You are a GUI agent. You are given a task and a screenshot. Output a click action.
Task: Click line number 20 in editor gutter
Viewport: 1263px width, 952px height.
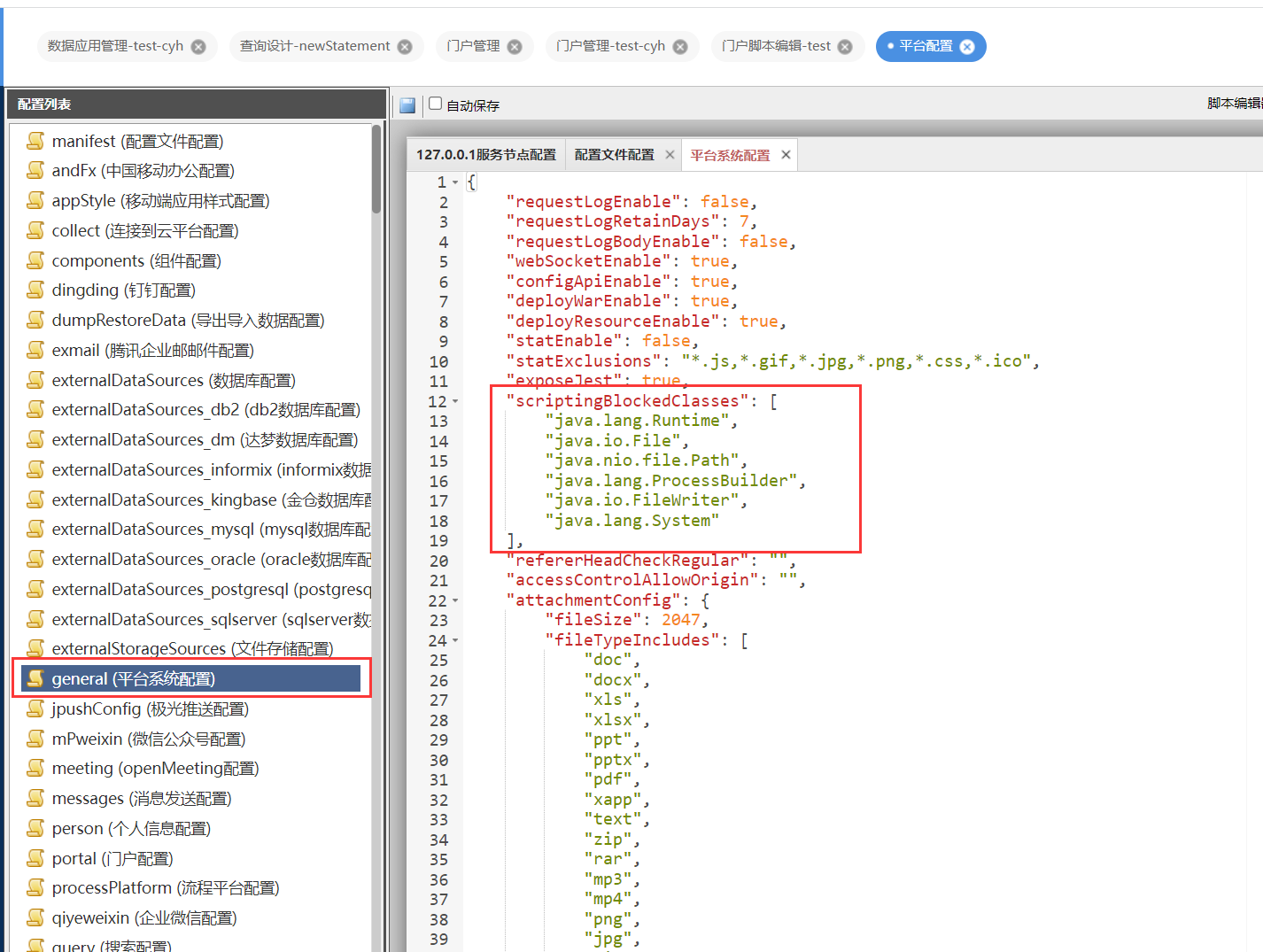tap(438, 561)
